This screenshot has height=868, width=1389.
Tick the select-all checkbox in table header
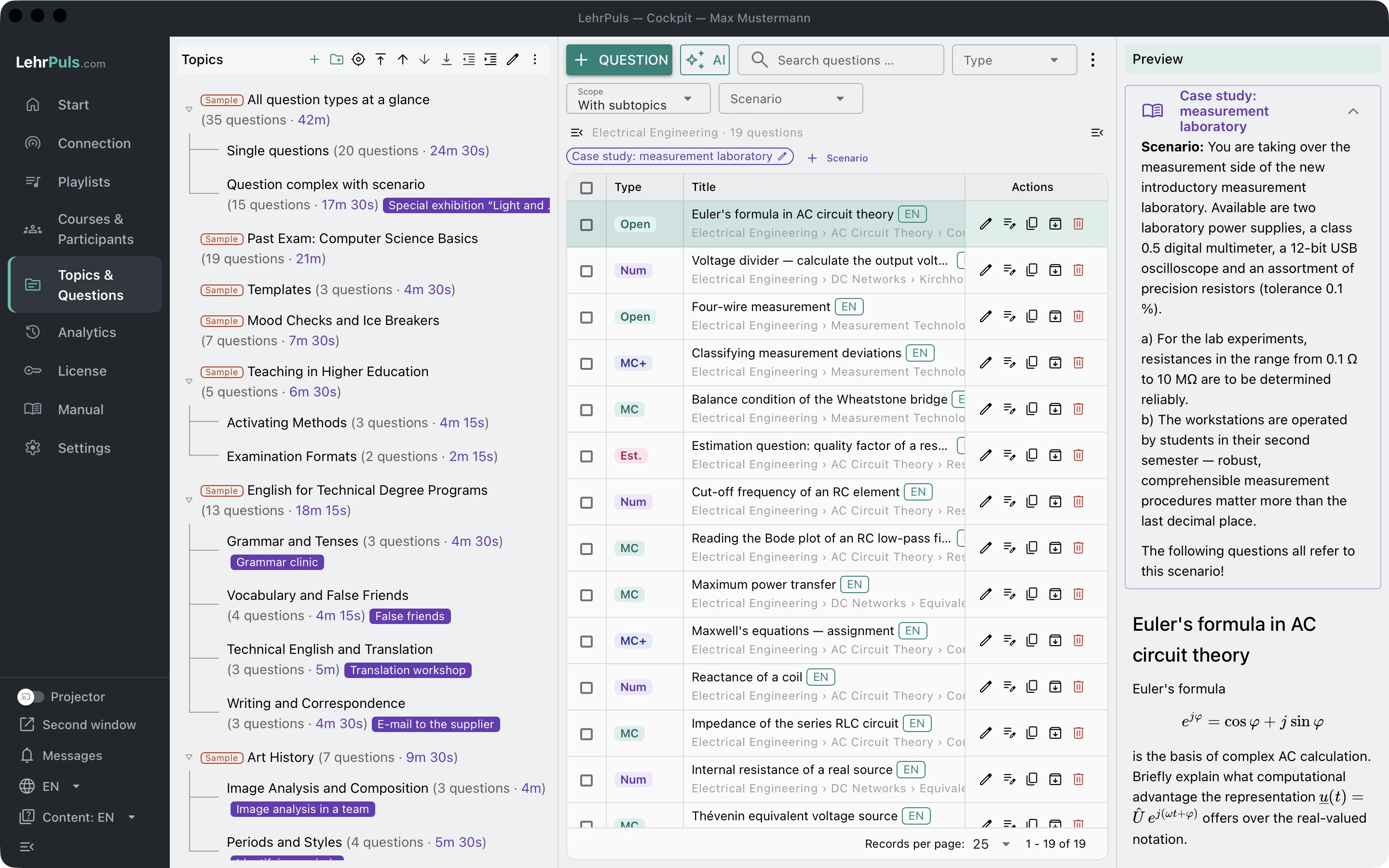586,188
